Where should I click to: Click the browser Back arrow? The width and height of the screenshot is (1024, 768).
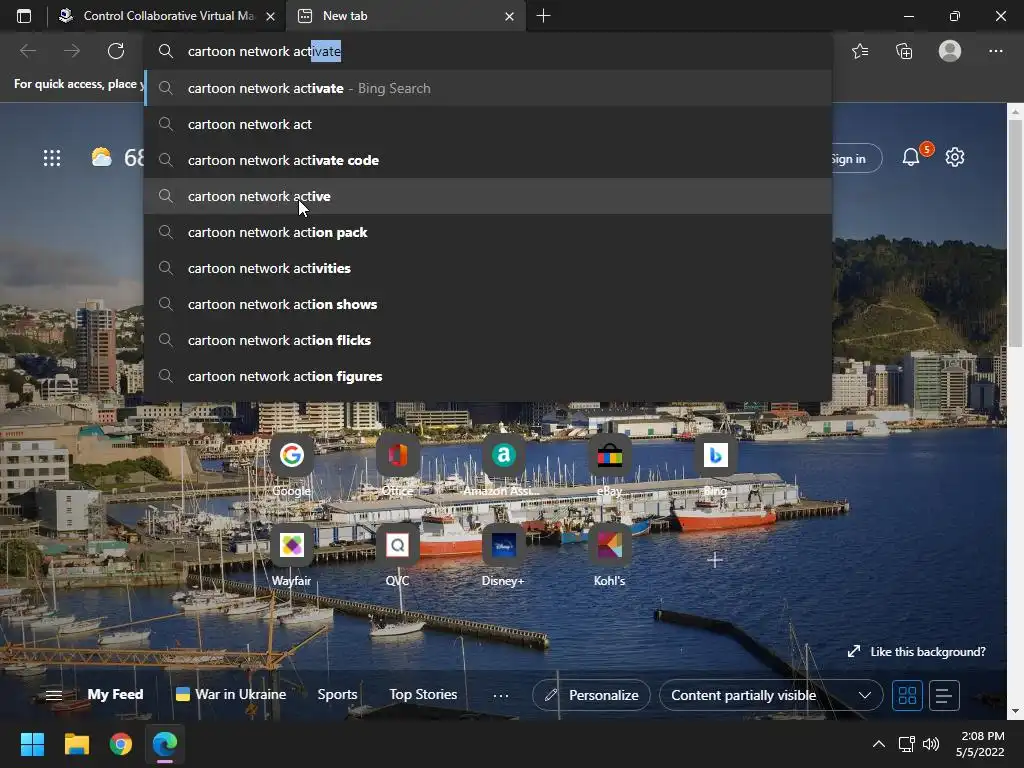click(27, 51)
